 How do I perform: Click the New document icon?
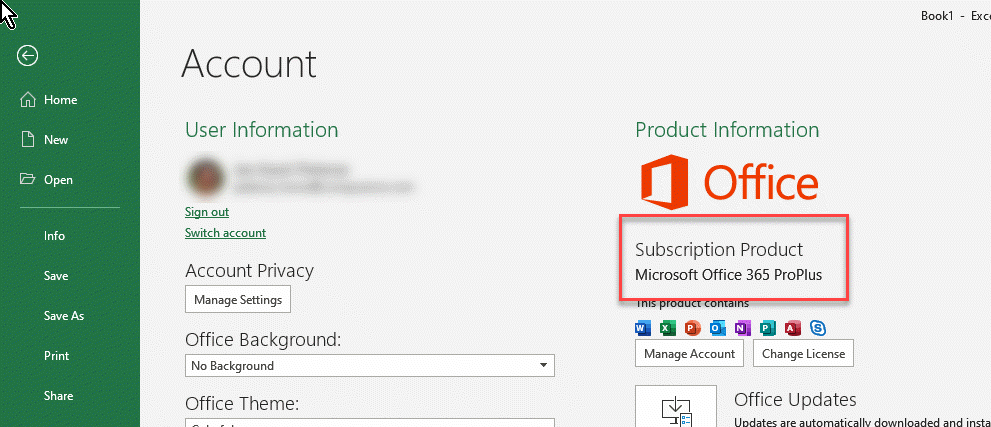coord(27,140)
